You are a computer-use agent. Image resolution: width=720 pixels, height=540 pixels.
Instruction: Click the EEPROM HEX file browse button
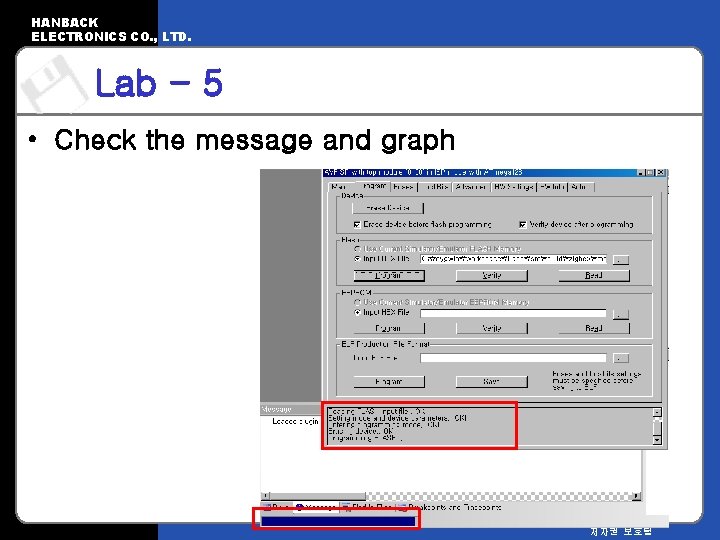[x=620, y=314]
